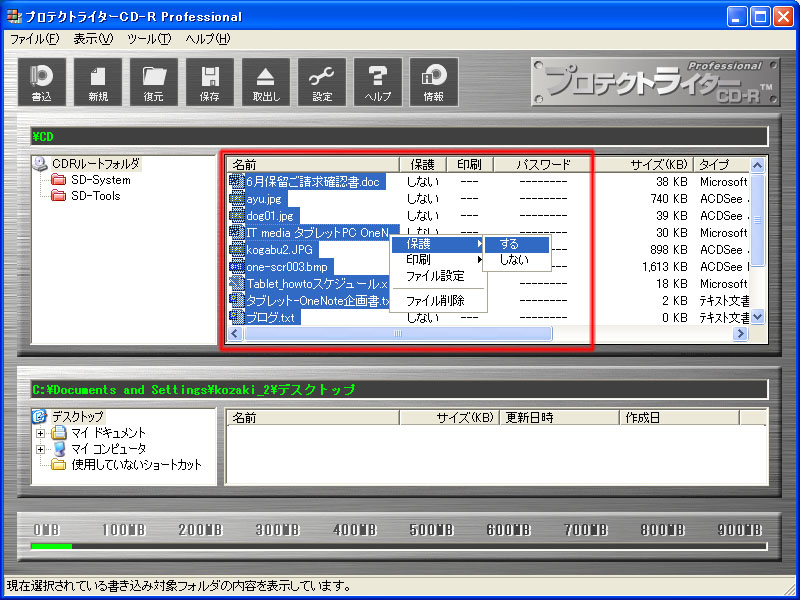800x600 pixels.
Task: Sort CD list by サイズ(KB) column
Action: pyautogui.click(x=643, y=164)
